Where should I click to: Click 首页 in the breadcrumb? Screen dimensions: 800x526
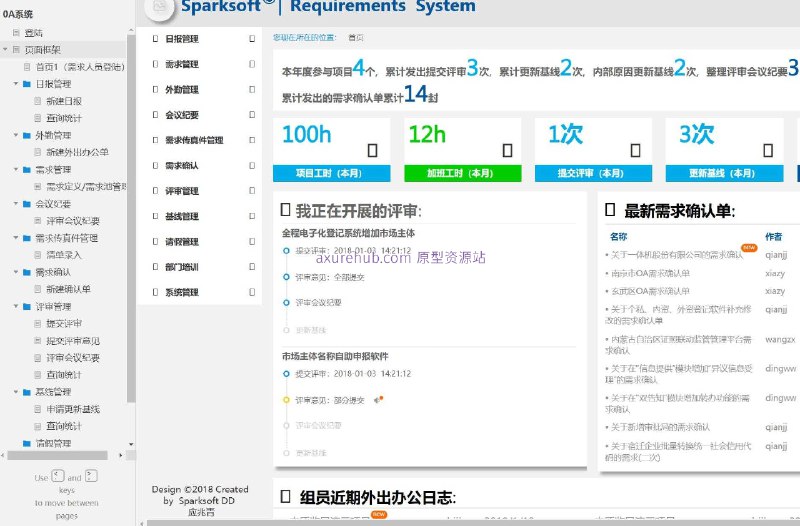356,38
